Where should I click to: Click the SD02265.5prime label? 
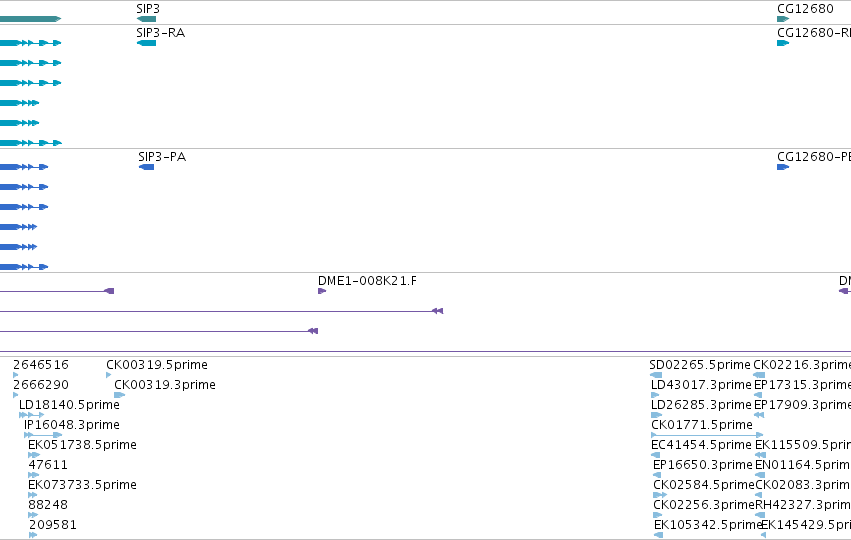coord(700,365)
